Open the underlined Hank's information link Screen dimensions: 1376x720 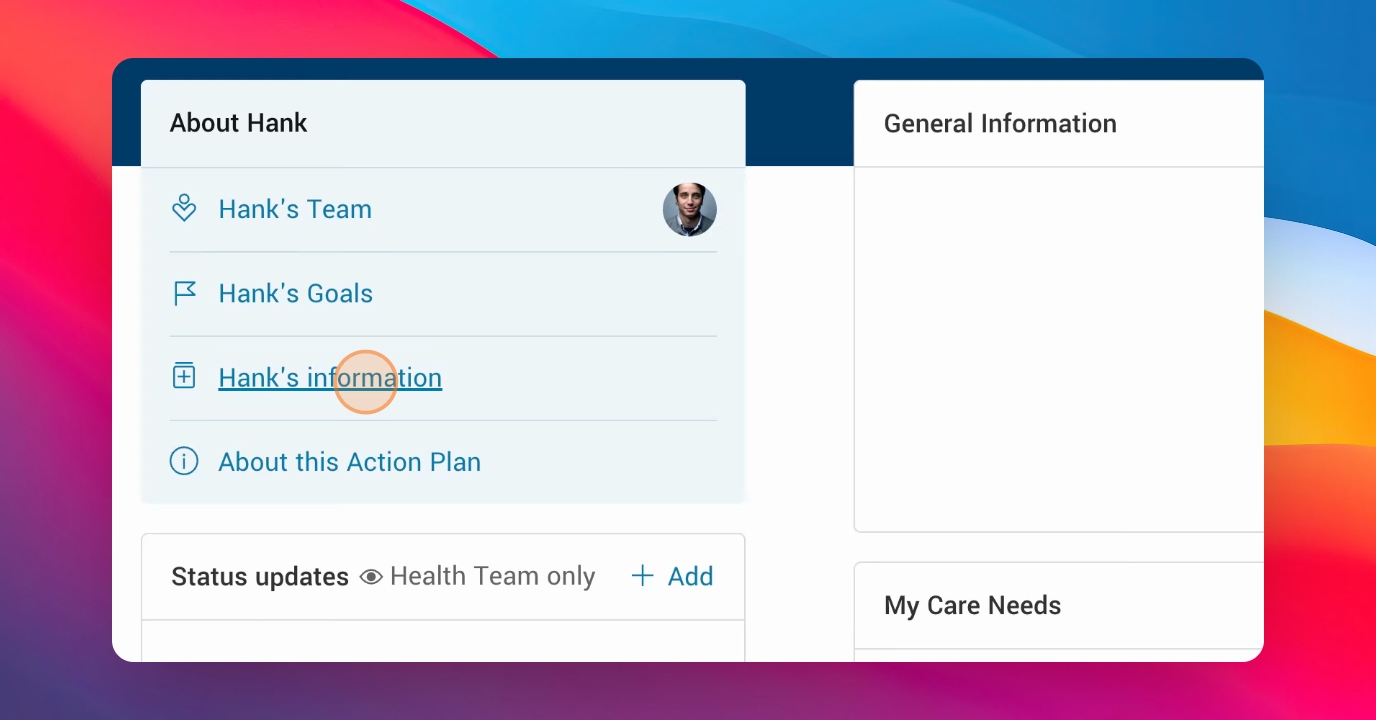click(x=330, y=378)
